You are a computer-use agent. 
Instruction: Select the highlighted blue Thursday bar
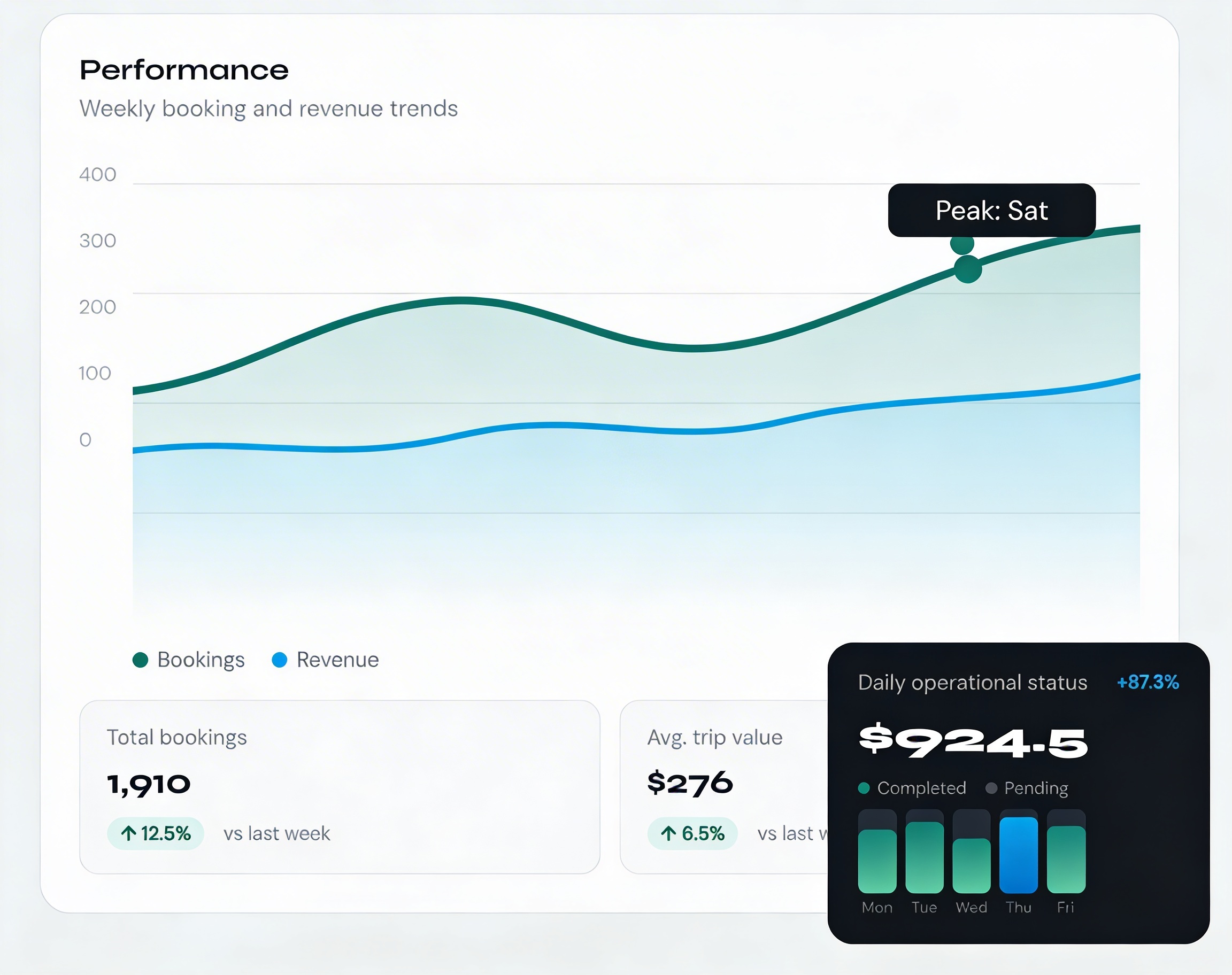point(1019,855)
